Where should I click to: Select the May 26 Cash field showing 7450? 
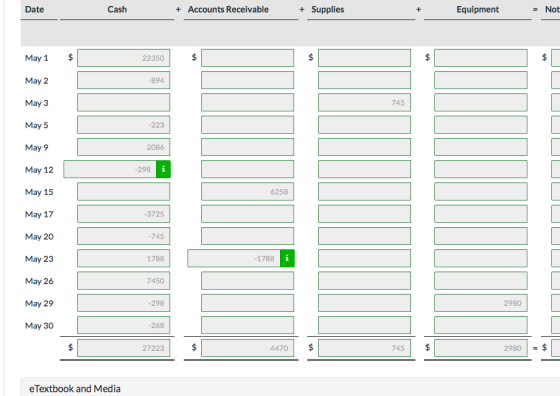[124, 281]
